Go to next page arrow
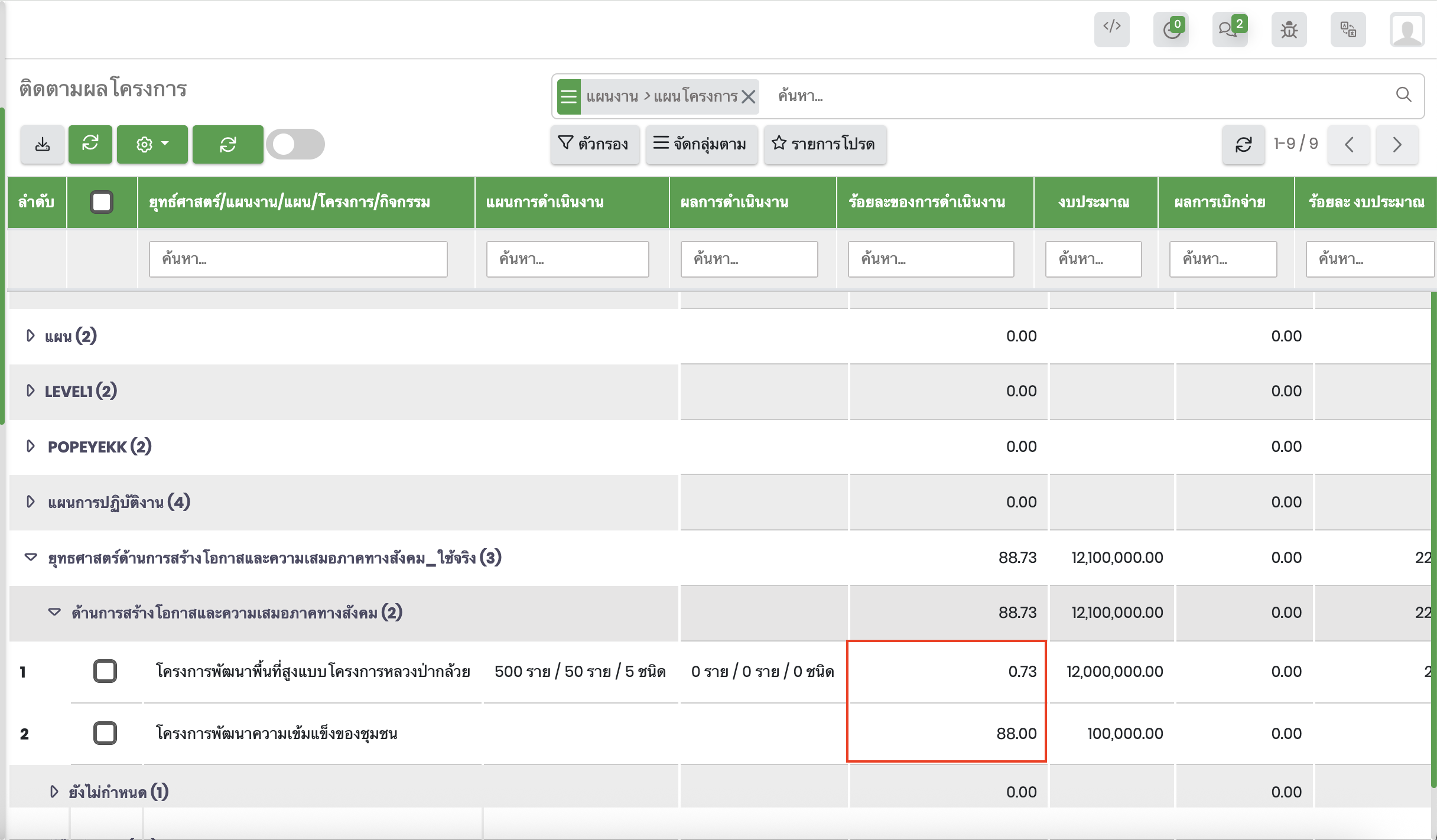The width and height of the screenshot is (1437, 840). 1397,144
